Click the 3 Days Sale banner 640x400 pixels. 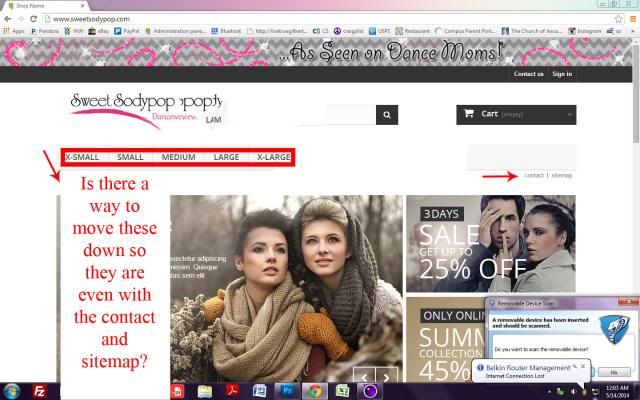[490, 243]
